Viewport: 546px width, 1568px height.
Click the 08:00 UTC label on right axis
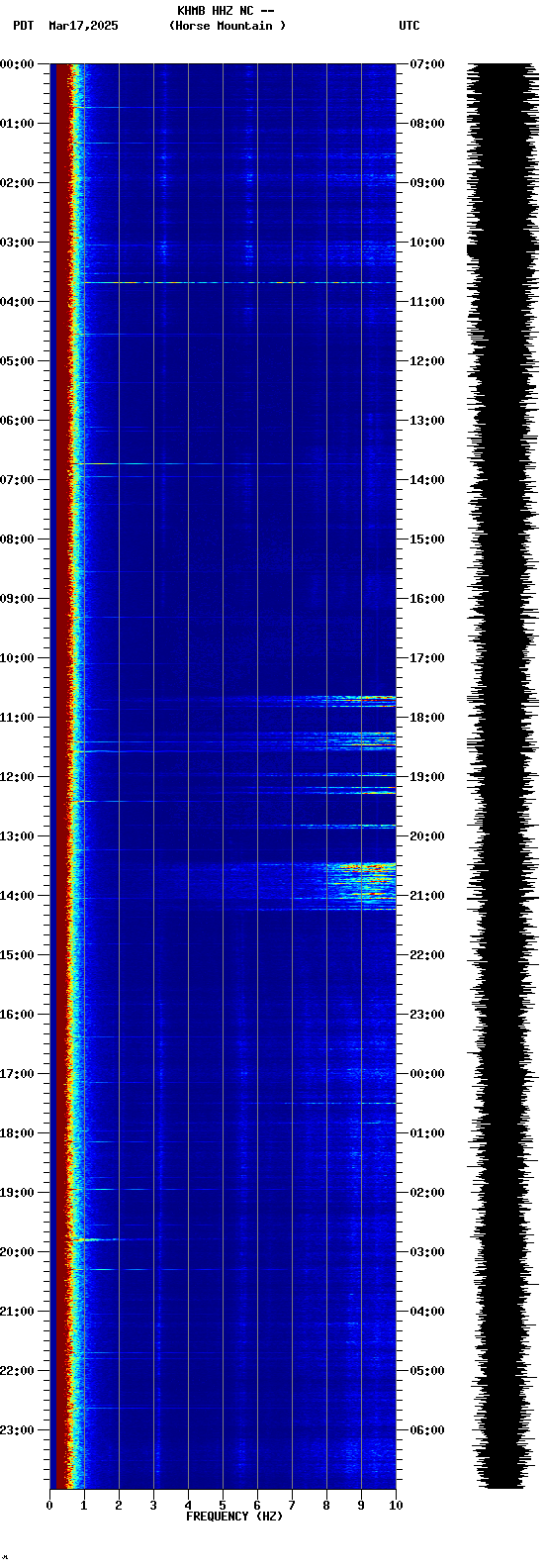point(427,124)
